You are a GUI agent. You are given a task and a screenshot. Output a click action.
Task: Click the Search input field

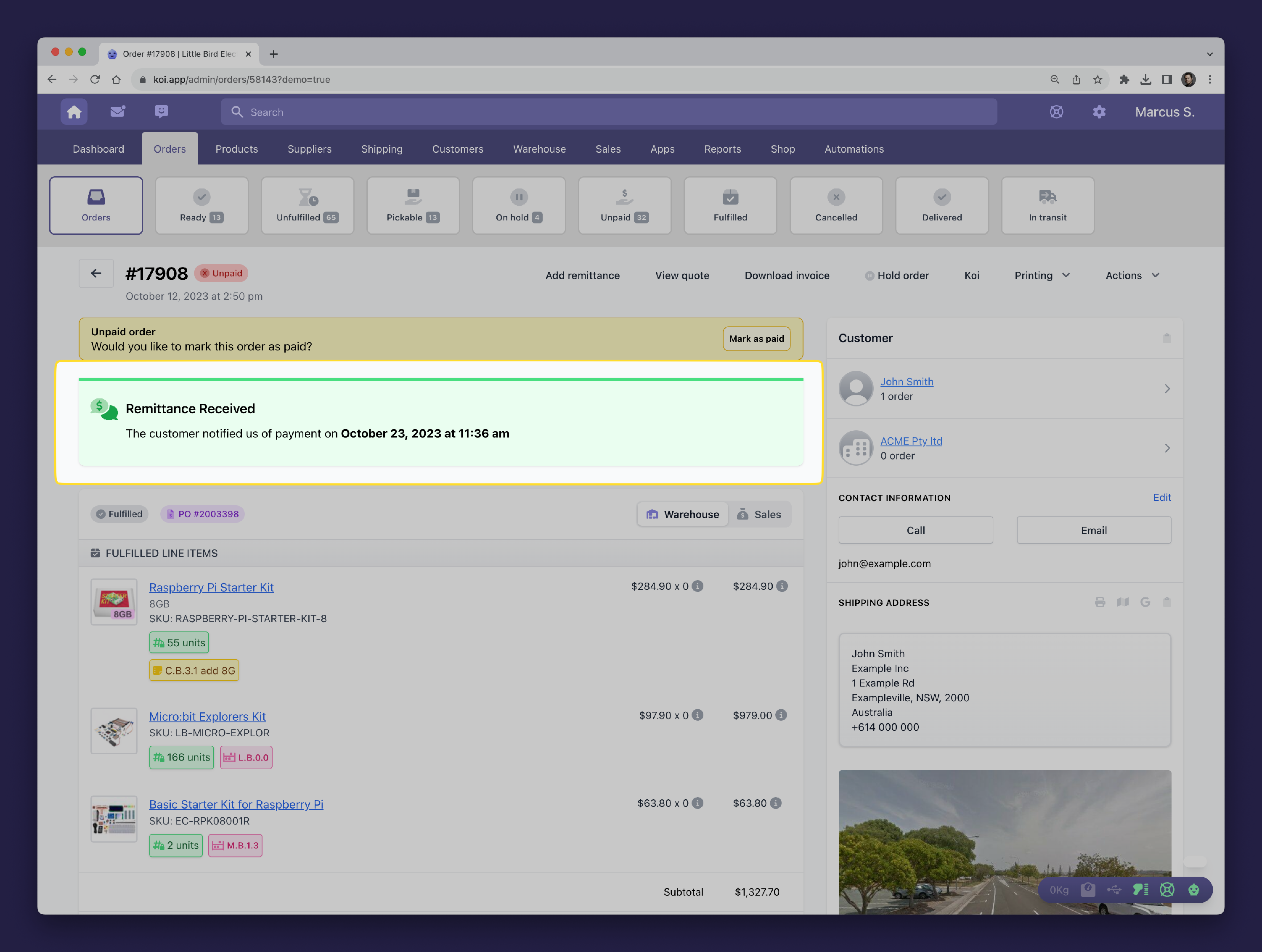[x=608, y=112]
